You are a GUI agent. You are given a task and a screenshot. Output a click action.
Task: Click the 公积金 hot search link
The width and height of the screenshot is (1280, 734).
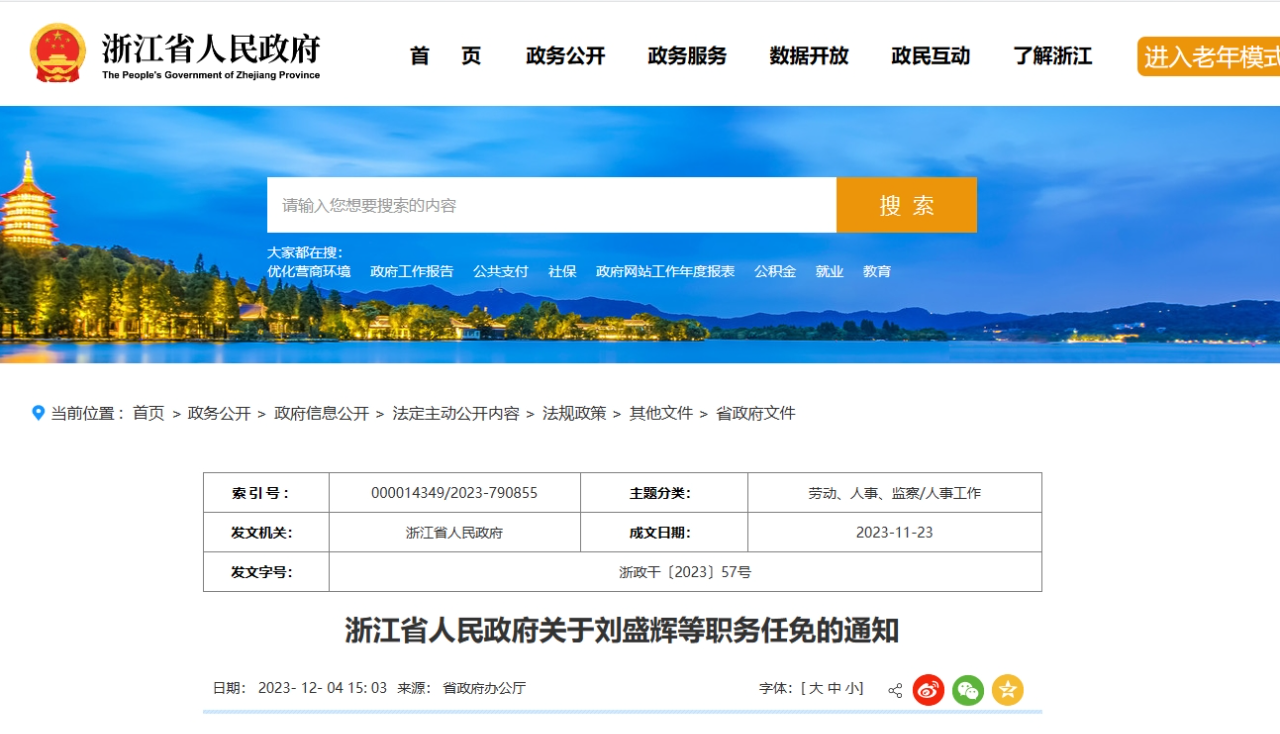click(x=775, y=272)
